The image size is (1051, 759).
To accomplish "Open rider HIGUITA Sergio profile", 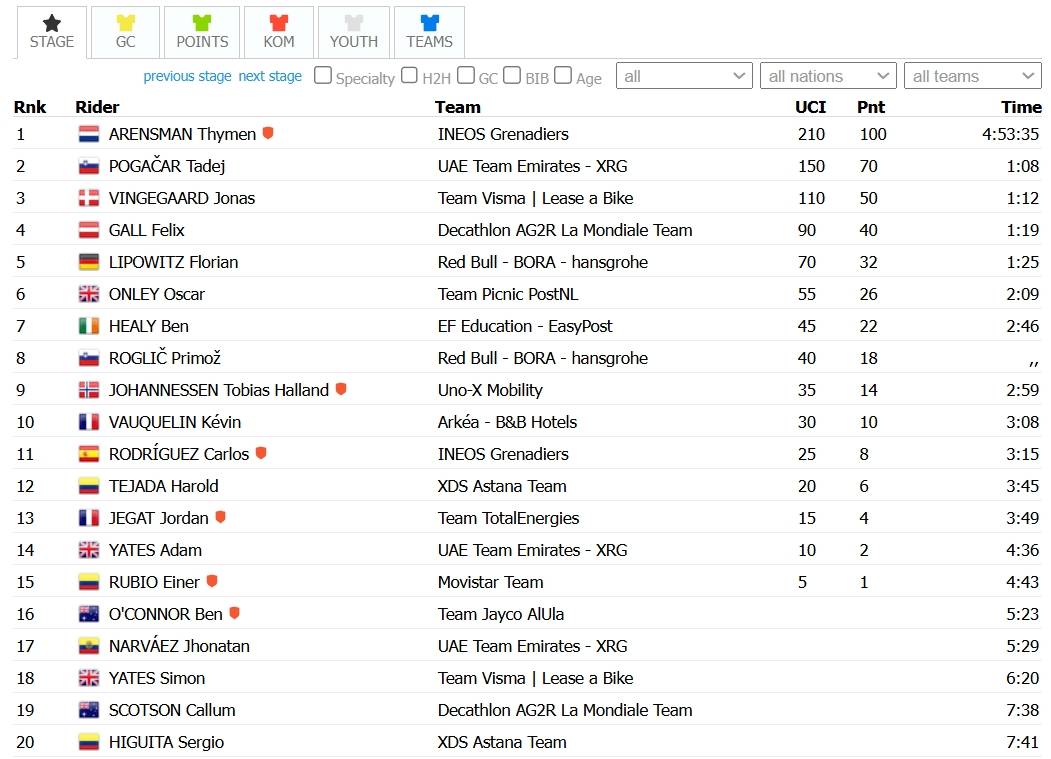I will point(166,742).
